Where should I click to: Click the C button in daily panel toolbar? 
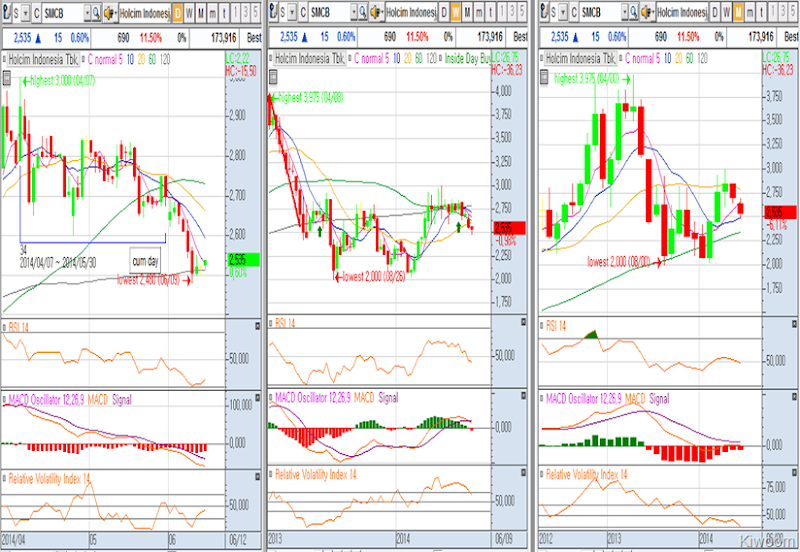pyautogui.click(x=37, y=13)
